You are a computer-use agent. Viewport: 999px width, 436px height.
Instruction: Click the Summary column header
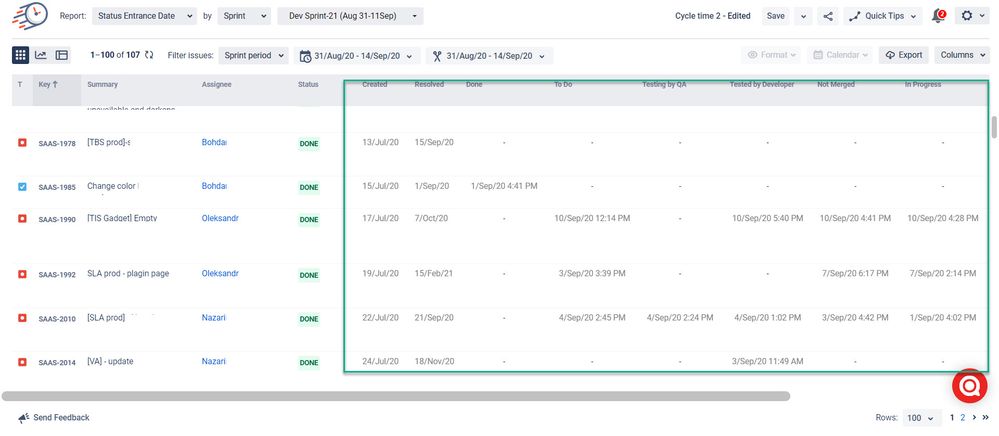(x=103, y=84)
